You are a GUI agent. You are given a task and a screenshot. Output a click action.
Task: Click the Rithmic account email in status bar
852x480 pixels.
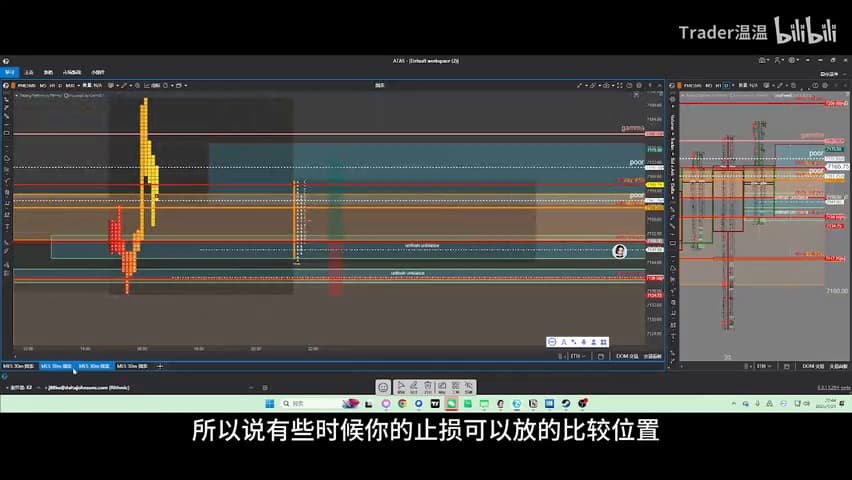(x=89, y=388)
